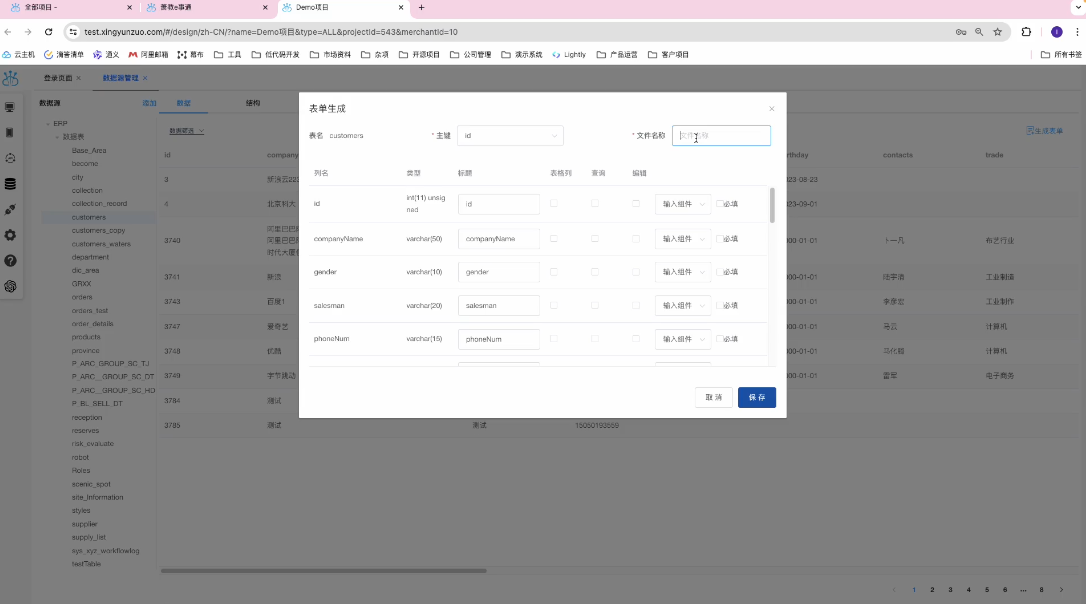Image resolution: width=1086 pixels, height=604 pixels.
Task: Open the 阿里邮箱 bookmark
Action: [x=147, y=55]
